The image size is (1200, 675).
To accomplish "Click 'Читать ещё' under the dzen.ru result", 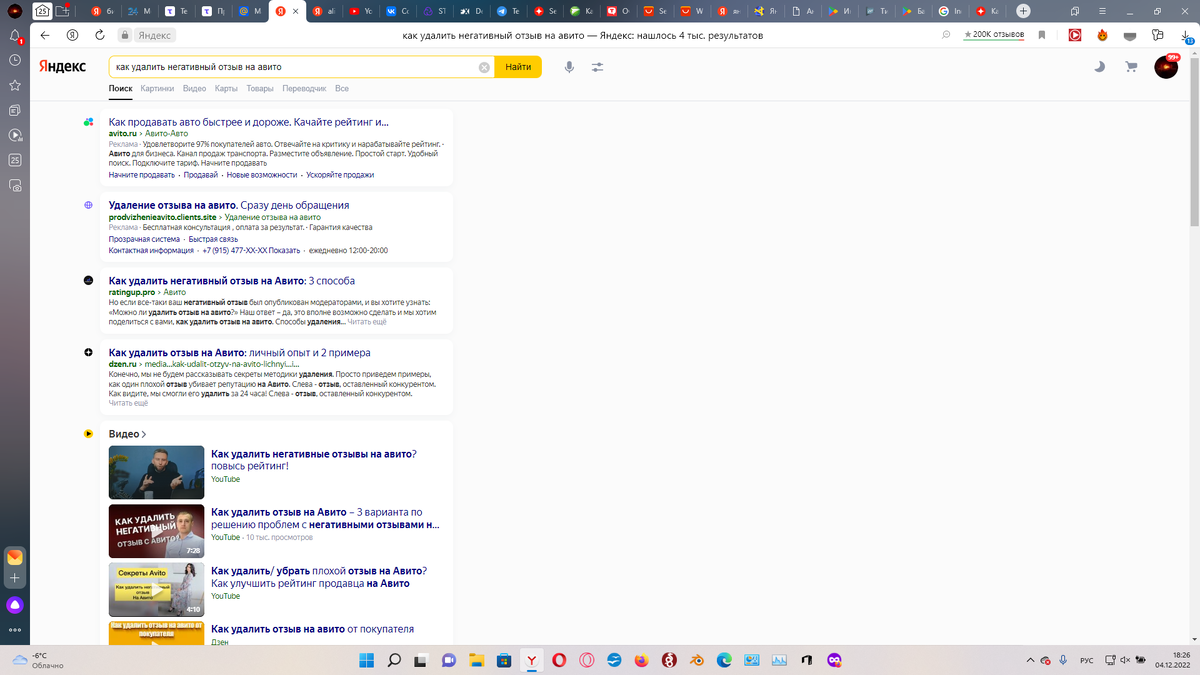I will pos(128,403).
